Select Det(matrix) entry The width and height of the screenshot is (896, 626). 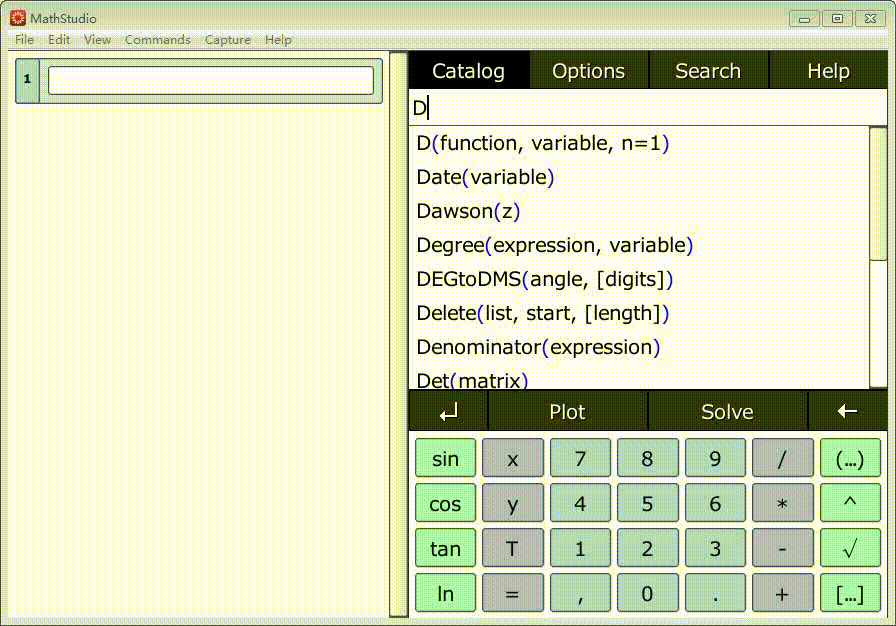pos(639,378)
